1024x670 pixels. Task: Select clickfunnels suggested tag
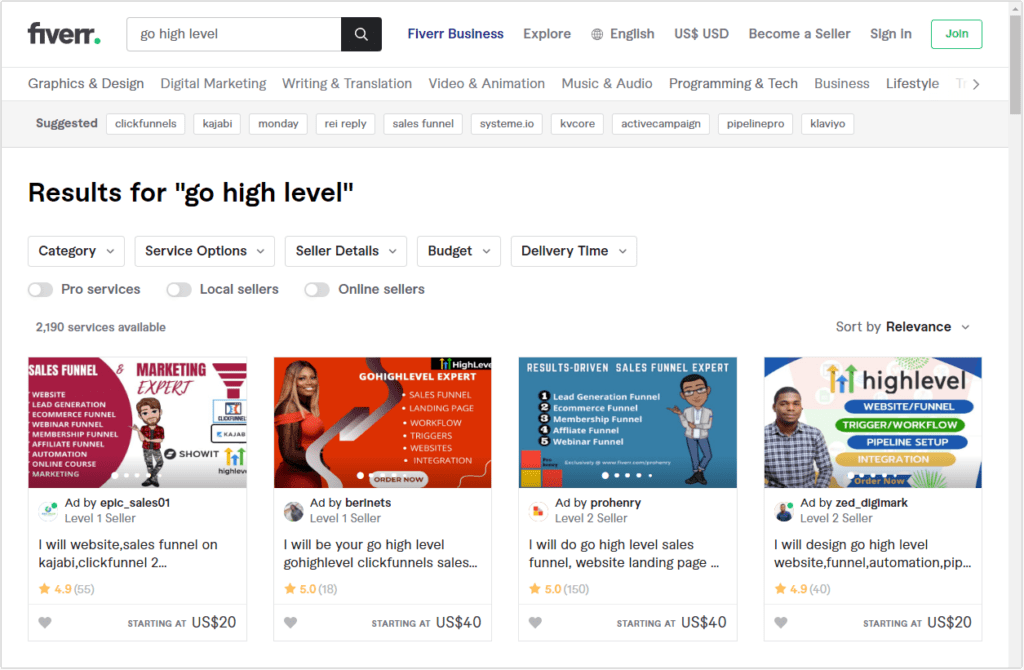point(146,123)
